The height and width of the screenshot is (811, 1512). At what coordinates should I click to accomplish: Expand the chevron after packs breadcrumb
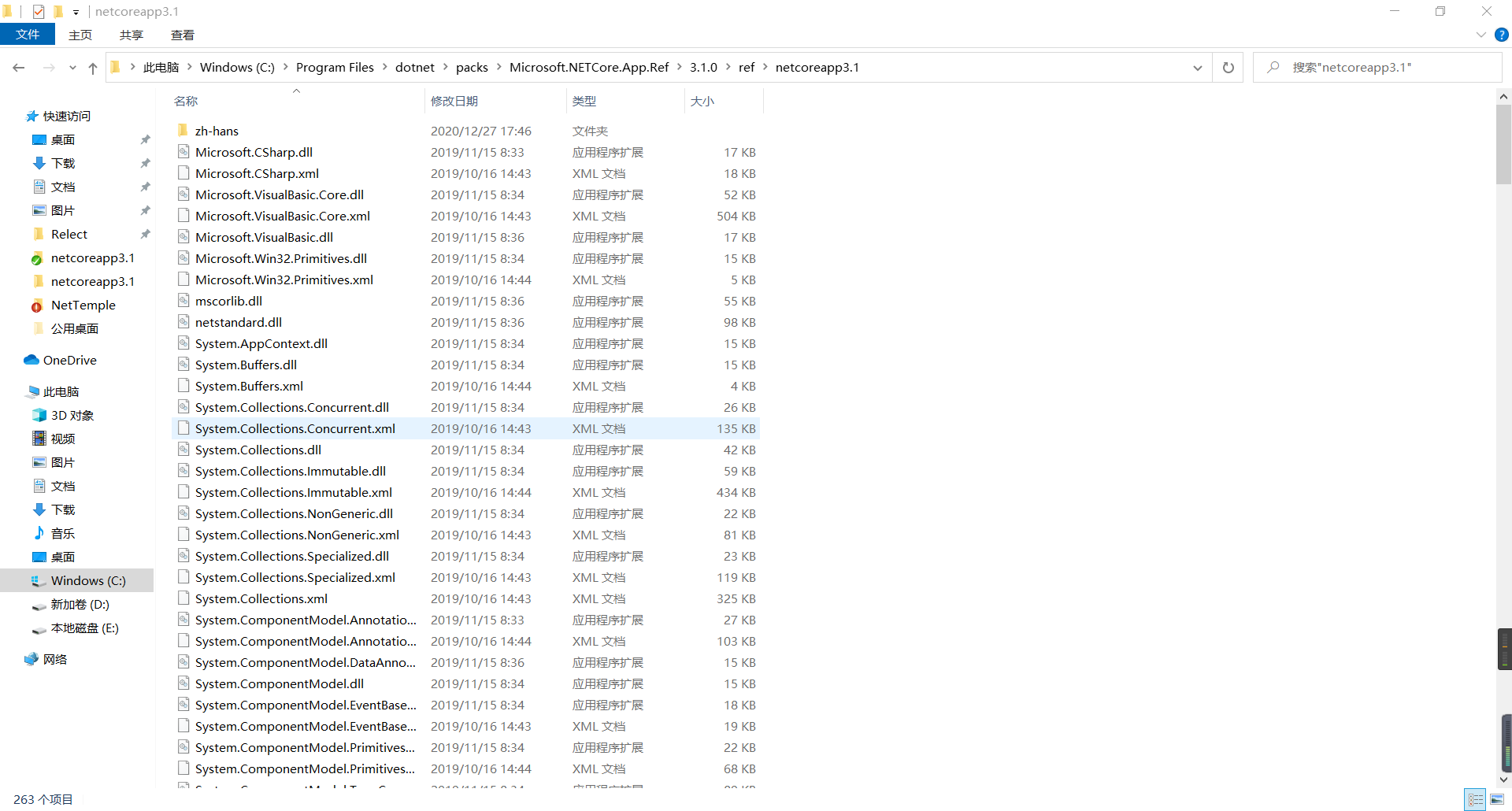[498, 68]
